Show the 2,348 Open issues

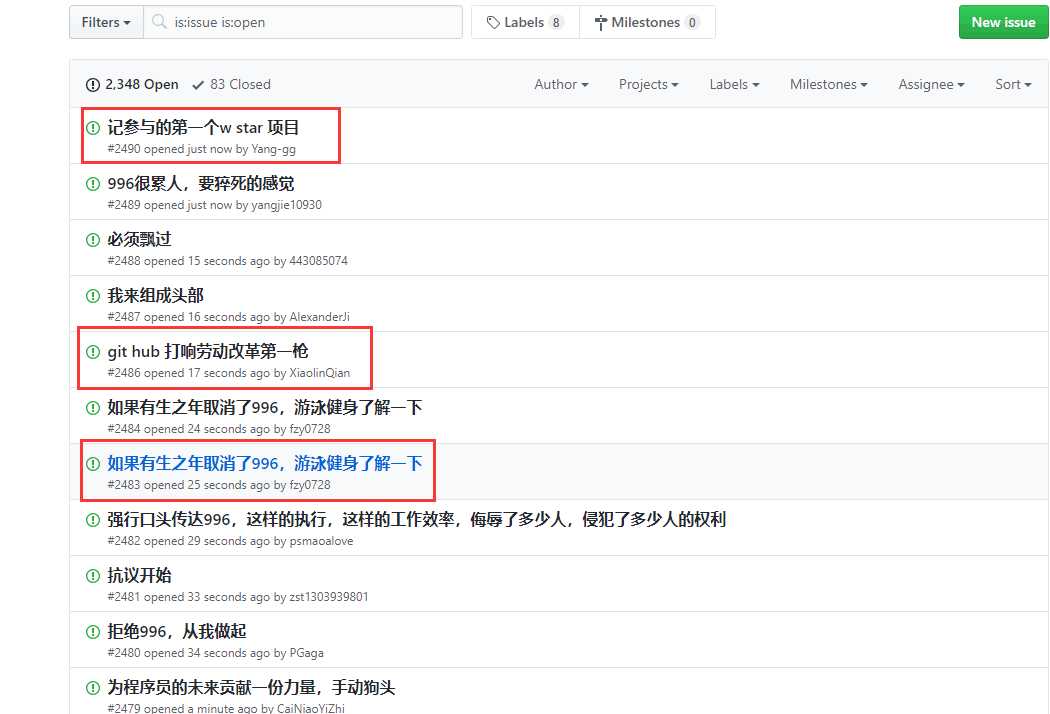(x=132, y=84)
